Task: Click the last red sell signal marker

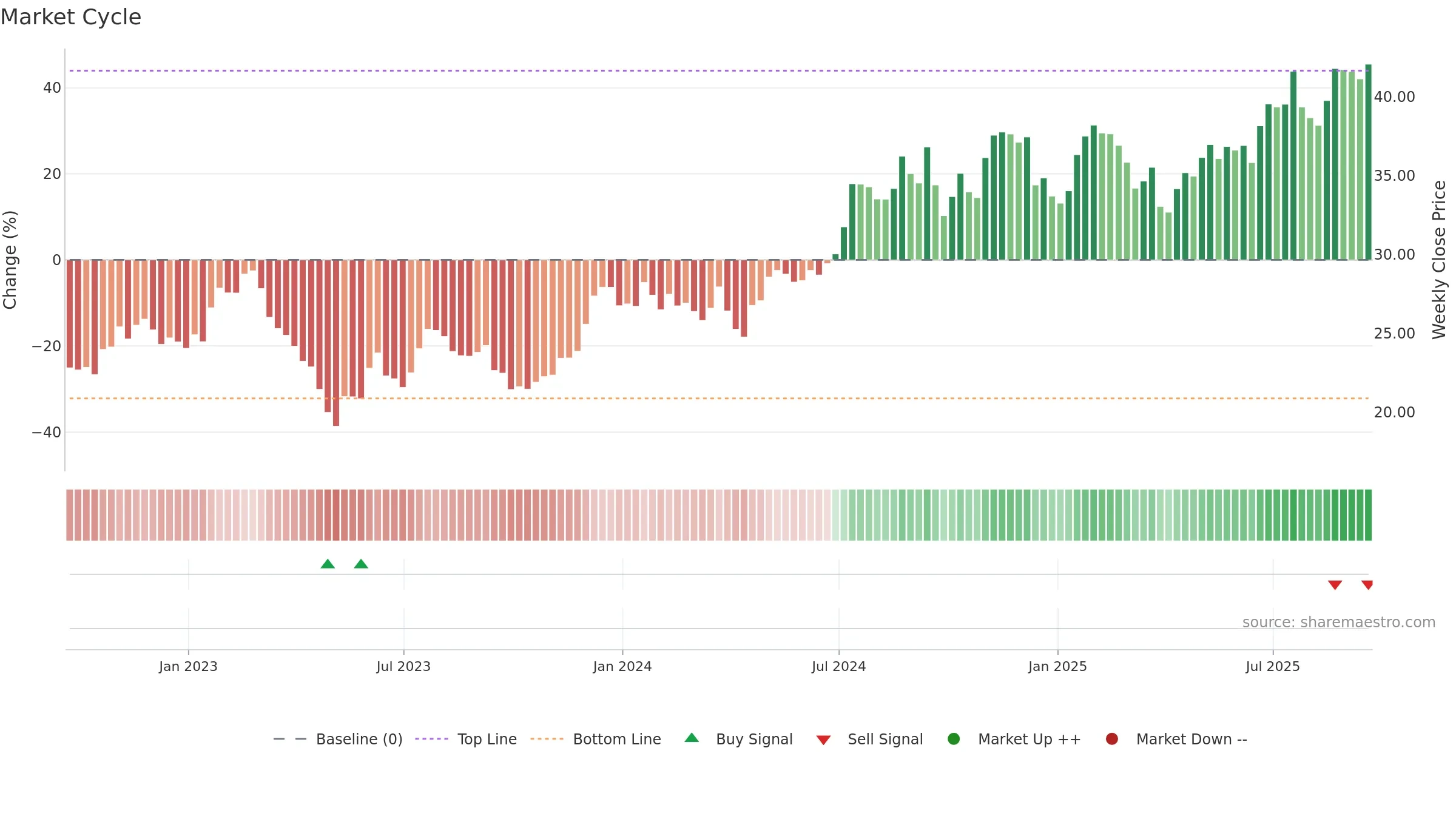Action: [x=1367, y=585]
